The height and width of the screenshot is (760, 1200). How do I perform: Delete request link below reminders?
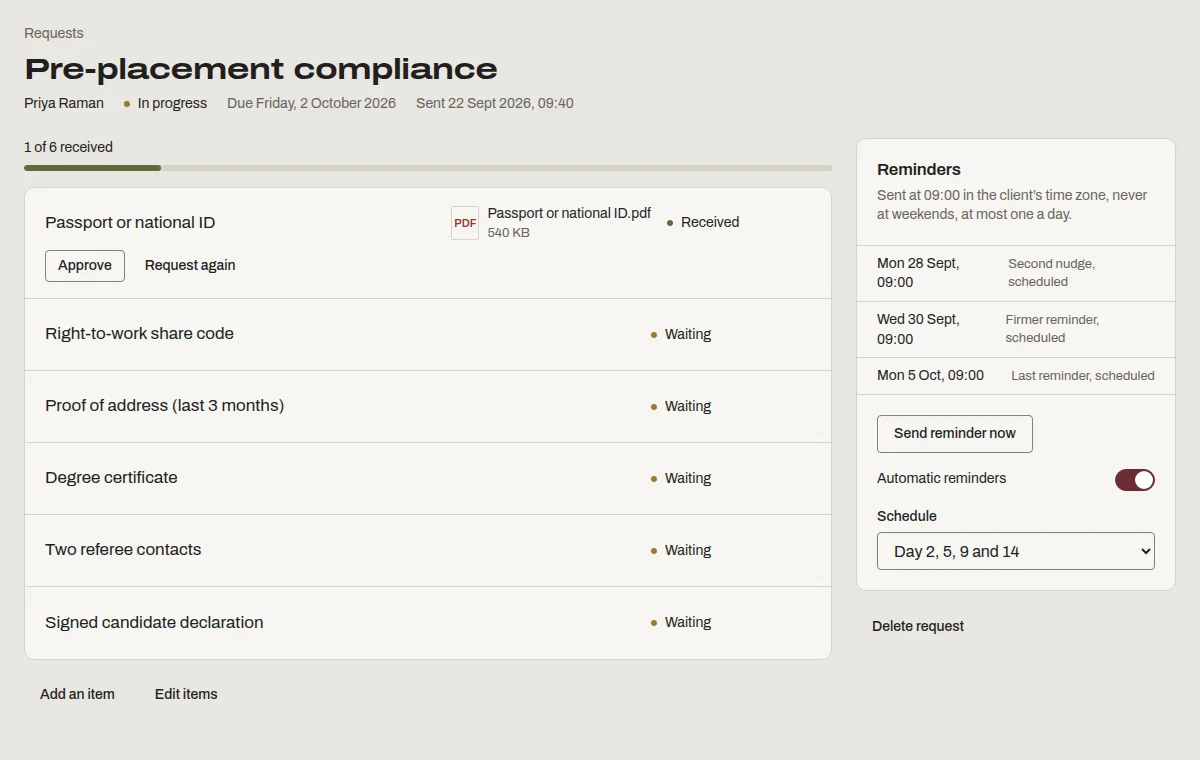pos(918,626)
